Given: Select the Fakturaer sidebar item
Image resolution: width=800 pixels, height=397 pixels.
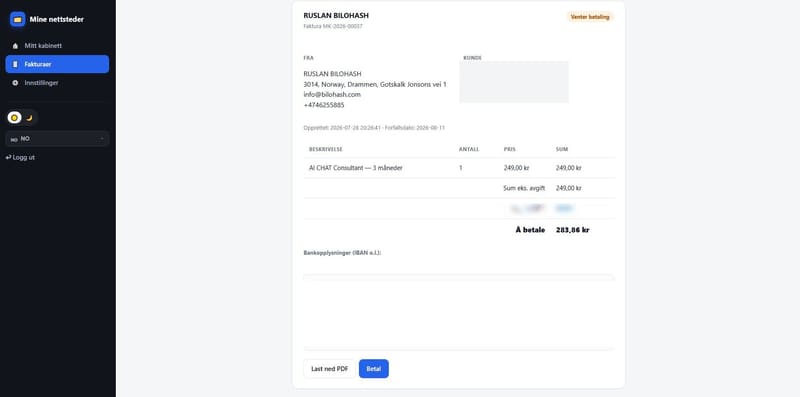Looking at the screenshot, I should (x=57, y=64).
